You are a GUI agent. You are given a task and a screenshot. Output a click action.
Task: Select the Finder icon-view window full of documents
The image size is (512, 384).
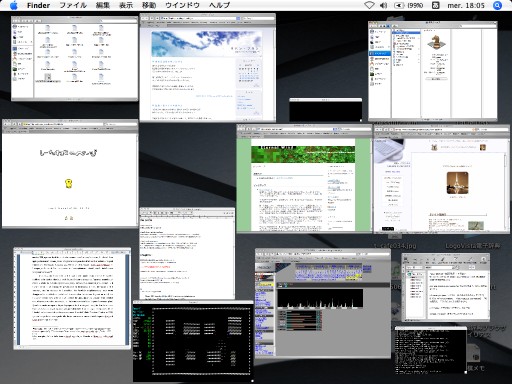[74, 58]
